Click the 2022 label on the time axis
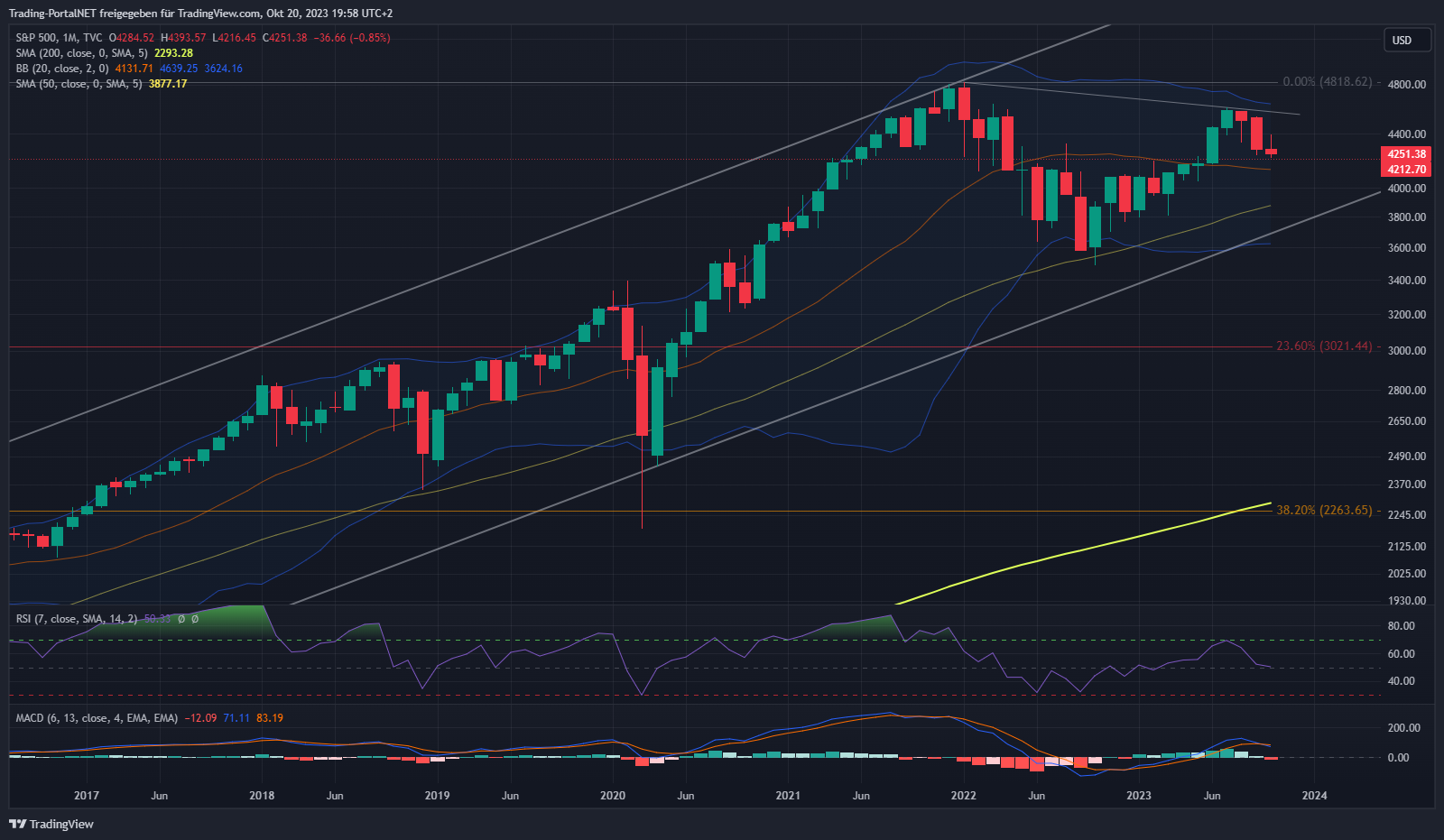 coord(964,796)
